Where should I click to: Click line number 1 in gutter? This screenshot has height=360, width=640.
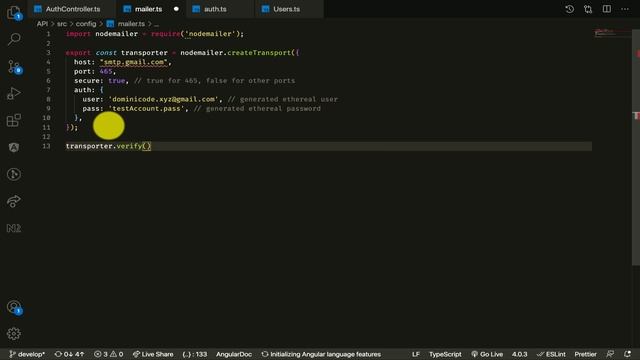[48, 34]
